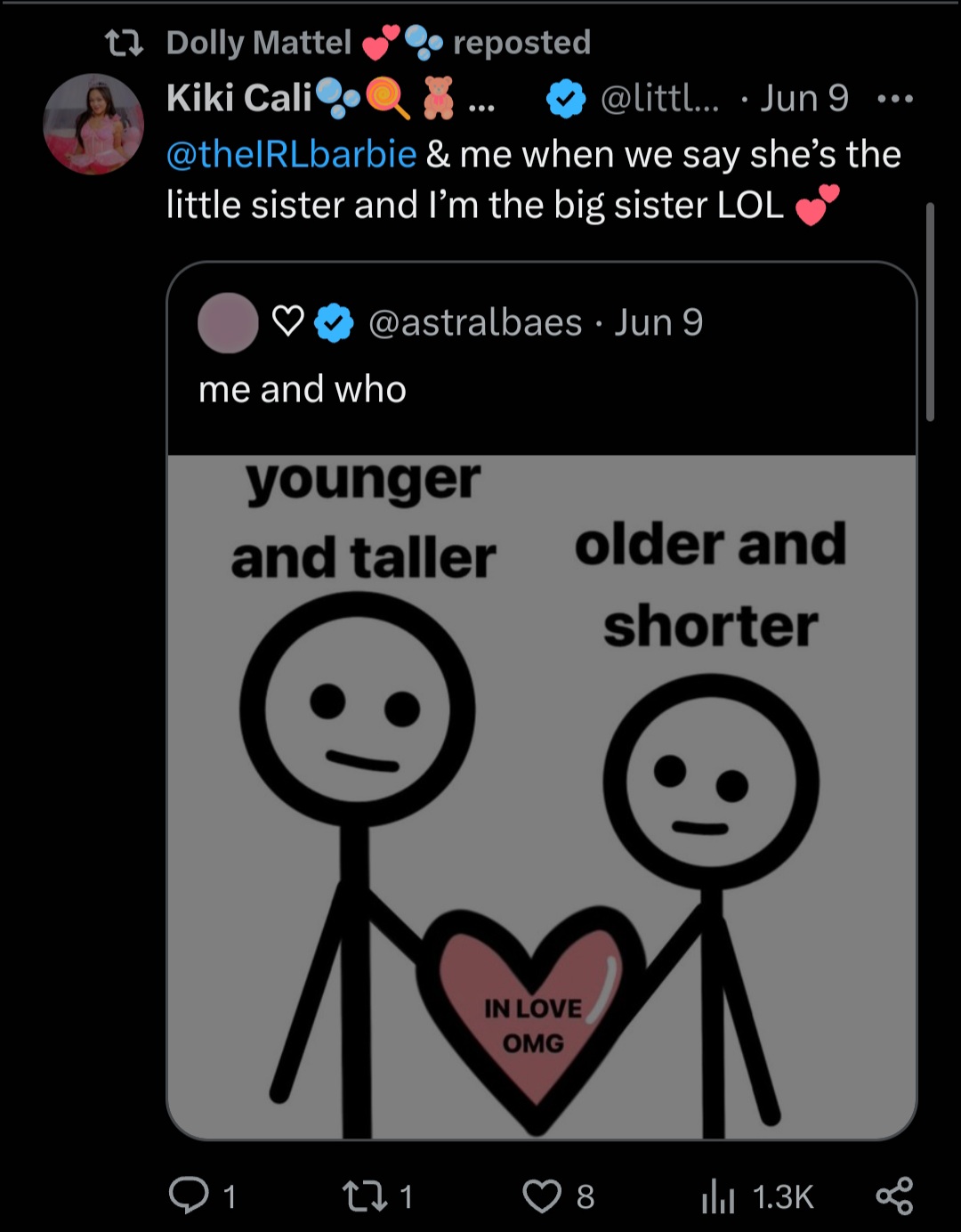Click the truncated @littl... handle
The image size is (961, 1232).
(660, 98)
